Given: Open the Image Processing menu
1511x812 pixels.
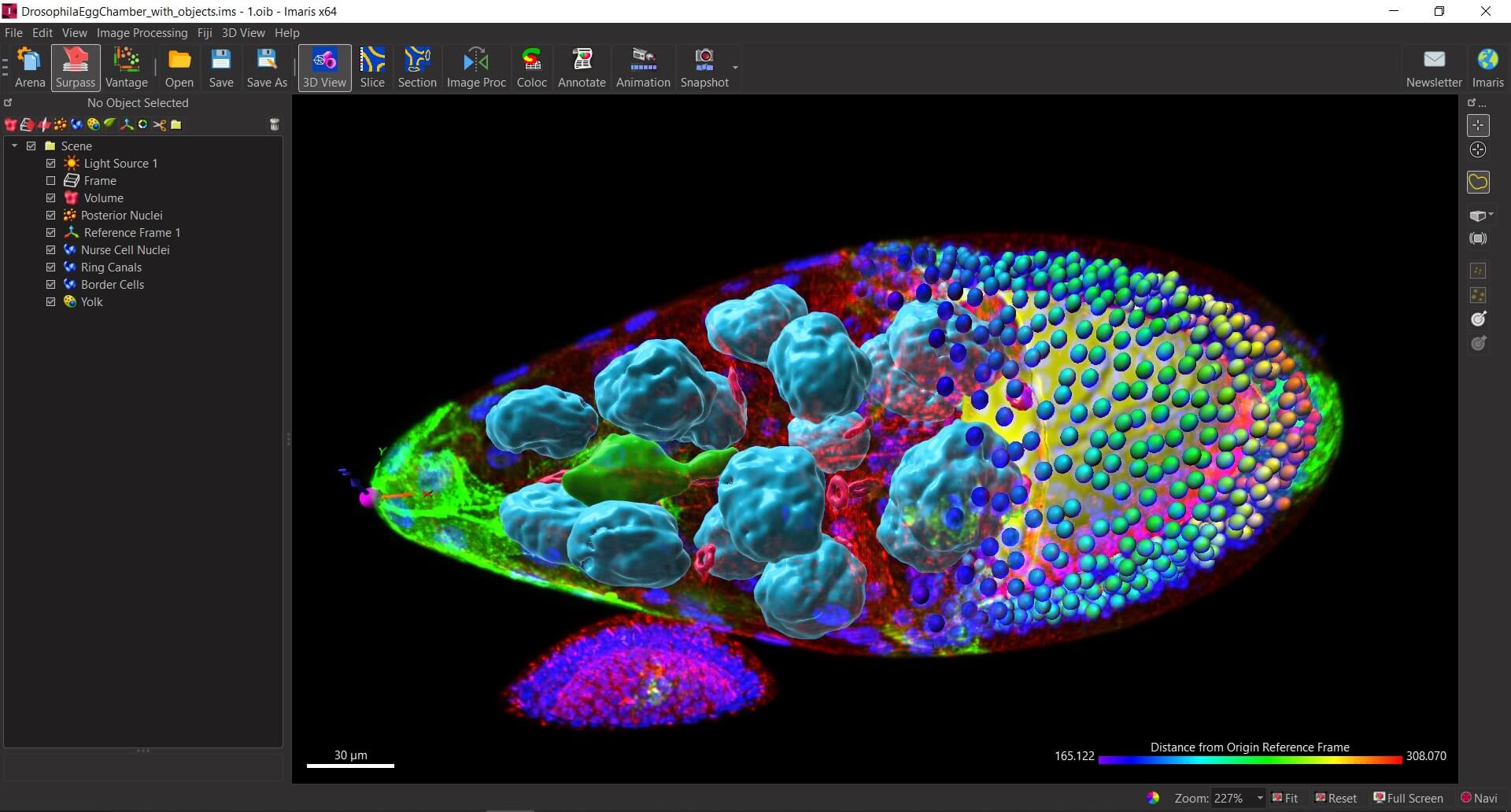Looking at the screenshot, I should 142,33.
